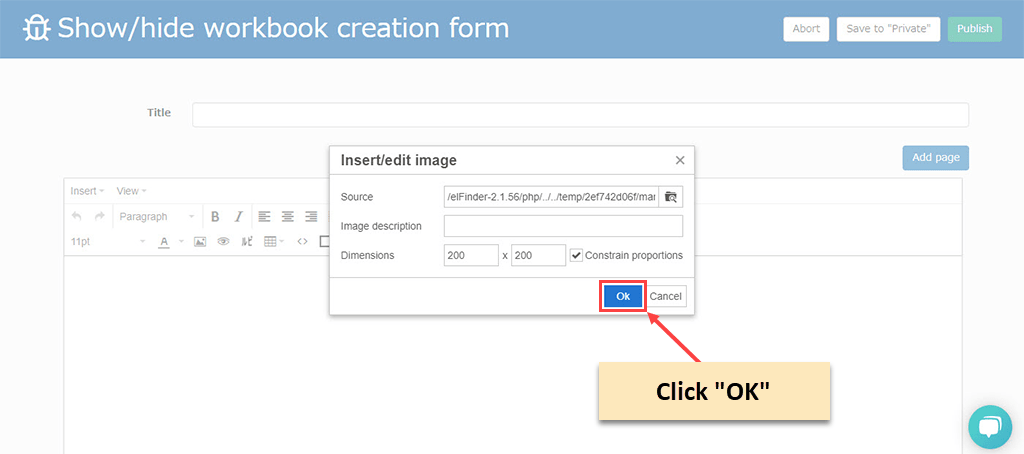1024x454 pixels.
Task: Open the chat bubble widget
Action: (x=989, y=427)
